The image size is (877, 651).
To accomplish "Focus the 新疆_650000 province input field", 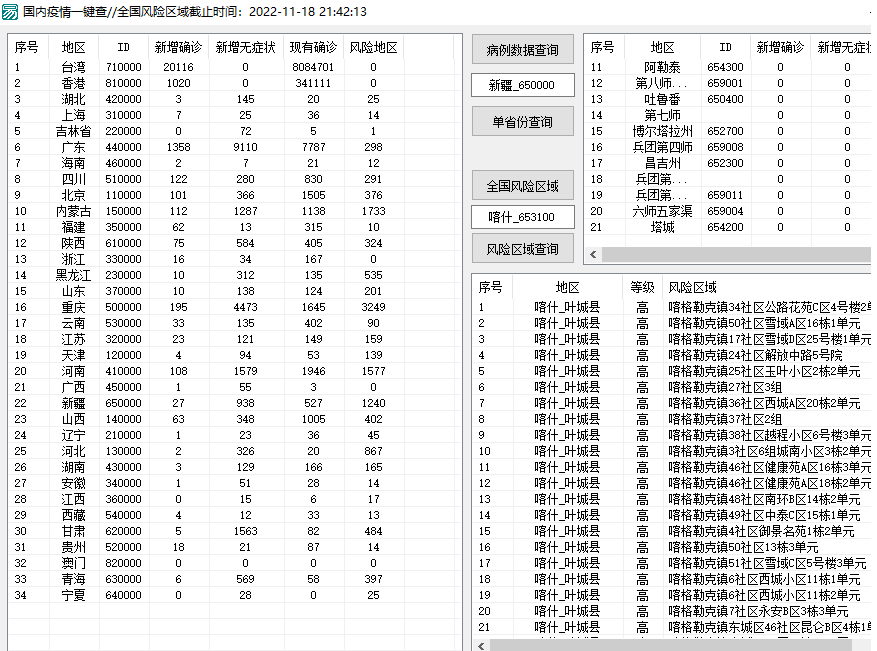I will [522, 86].
